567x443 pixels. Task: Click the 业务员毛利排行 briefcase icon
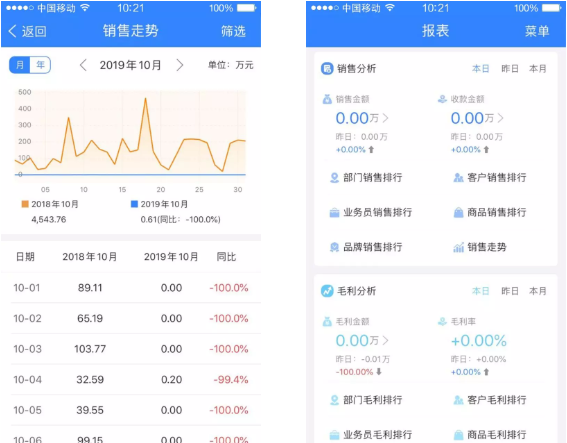(x=334, y=435)
